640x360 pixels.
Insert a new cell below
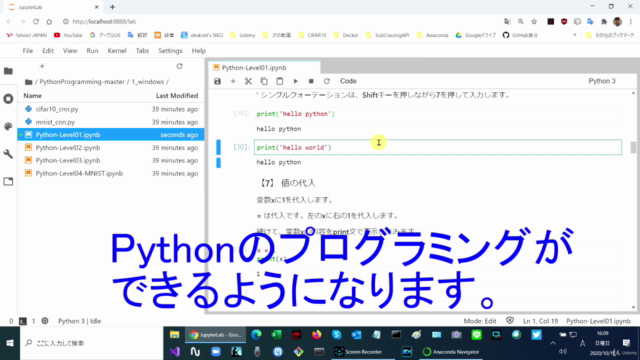233,81
